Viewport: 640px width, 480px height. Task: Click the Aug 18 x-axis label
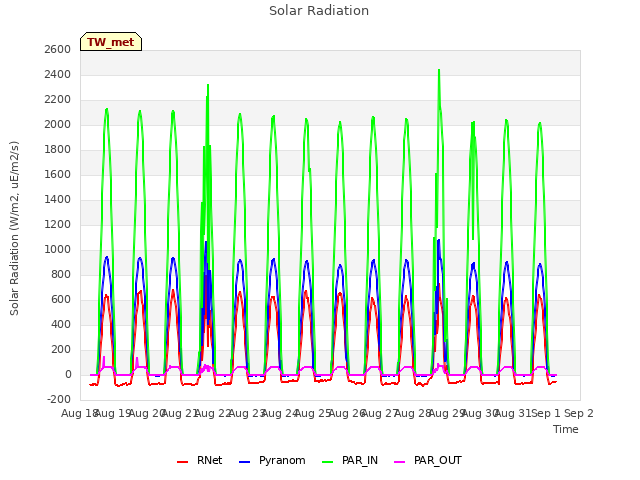[x=80, y=413]
